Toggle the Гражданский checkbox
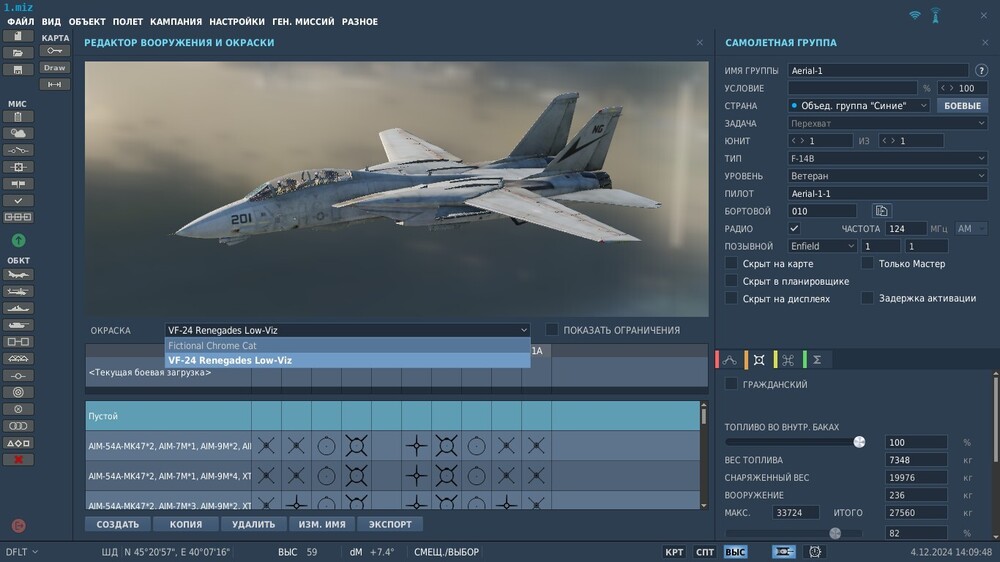The width and height of the screenshot is (1000, 562). (732, 384)
